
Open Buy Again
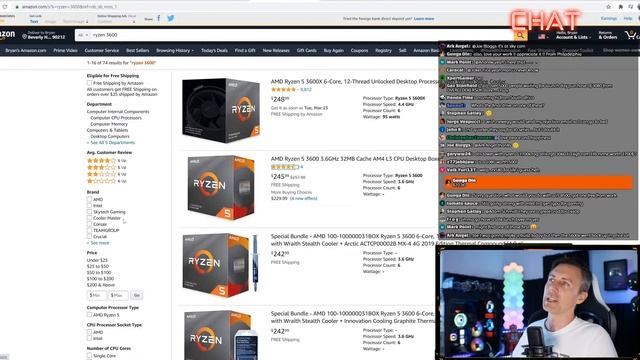(333, 51)
